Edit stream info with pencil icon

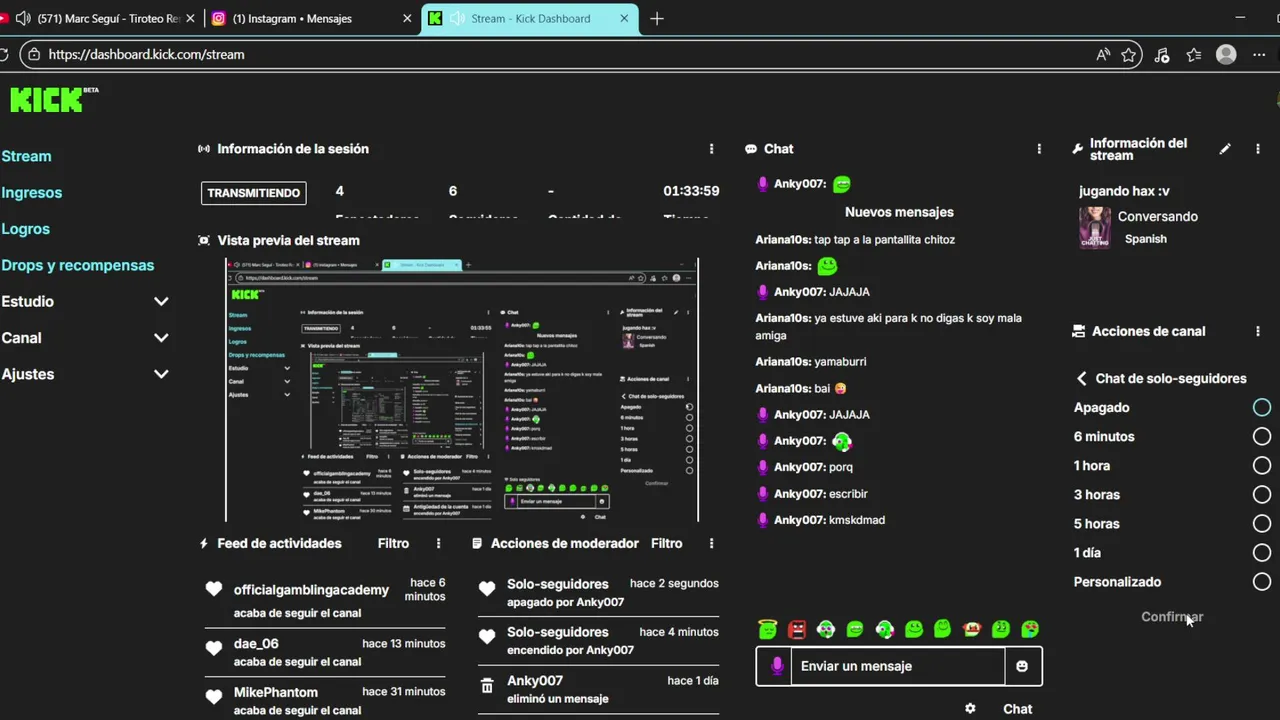[1225, 149]
